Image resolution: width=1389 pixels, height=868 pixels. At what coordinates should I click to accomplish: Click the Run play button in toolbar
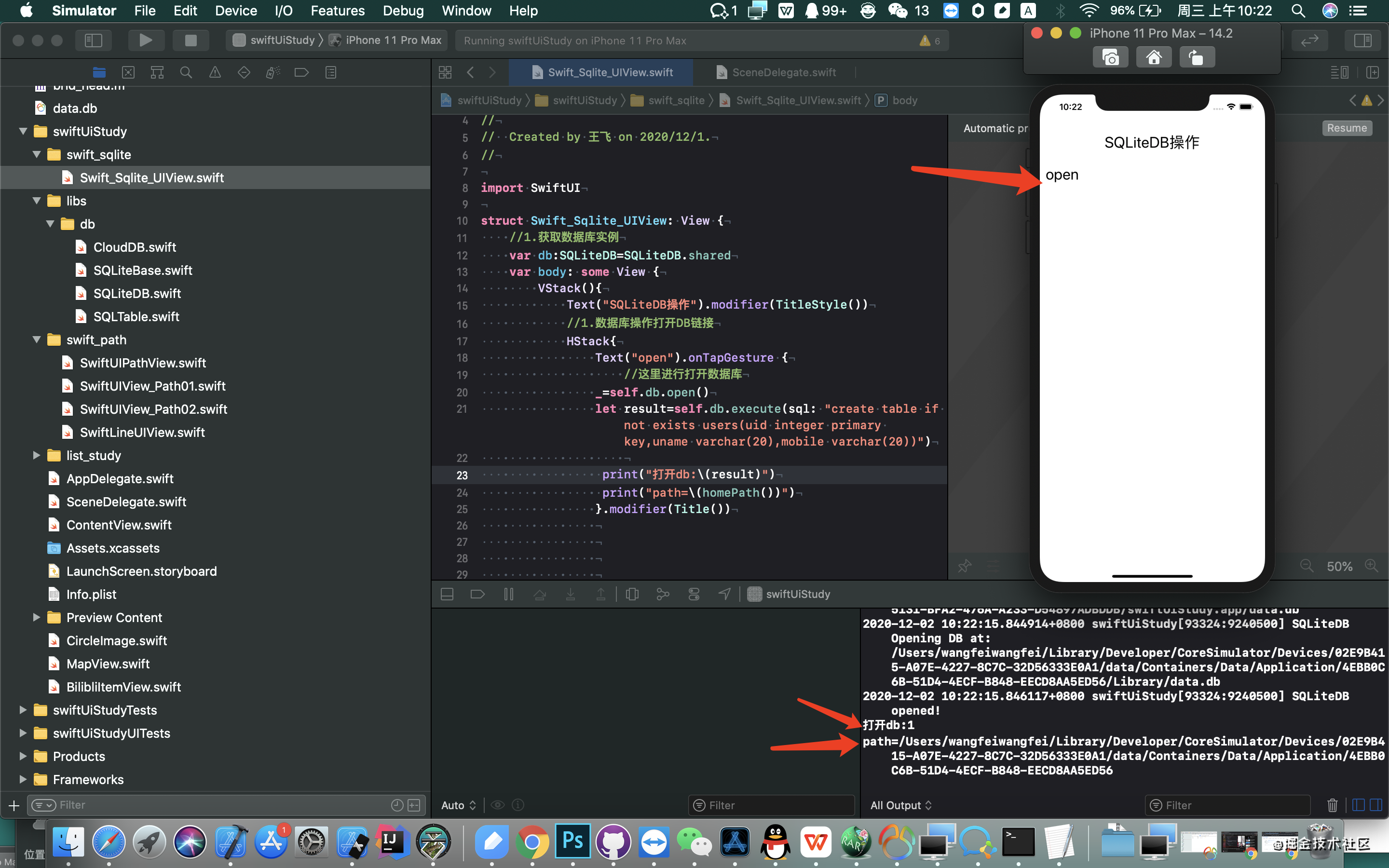point(145,40)
